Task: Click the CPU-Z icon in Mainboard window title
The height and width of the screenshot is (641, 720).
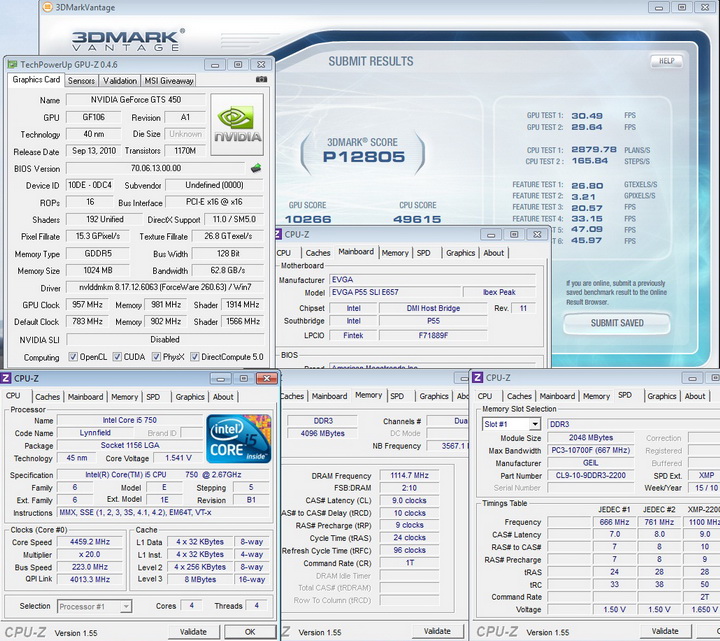Action: coord(277,234)
